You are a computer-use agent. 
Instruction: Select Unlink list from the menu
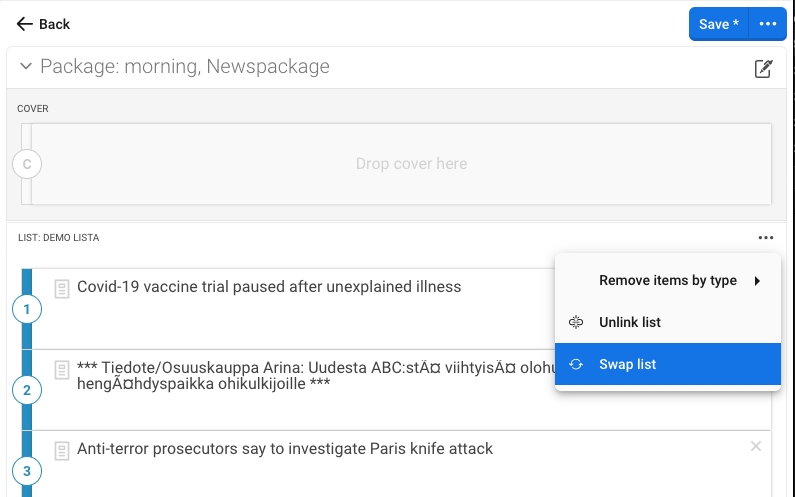(x=629, y=322)
